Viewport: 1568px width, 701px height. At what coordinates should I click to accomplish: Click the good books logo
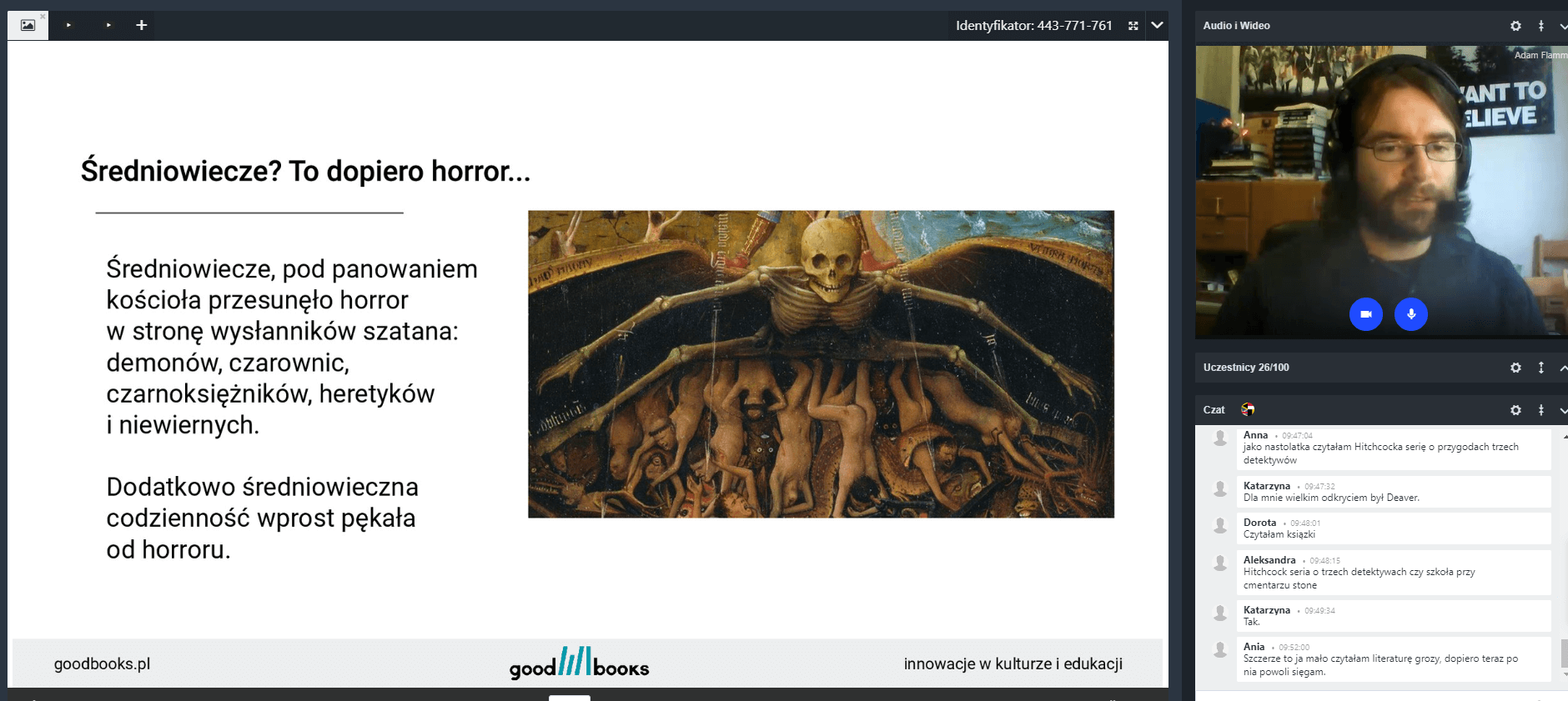[579, 663]
